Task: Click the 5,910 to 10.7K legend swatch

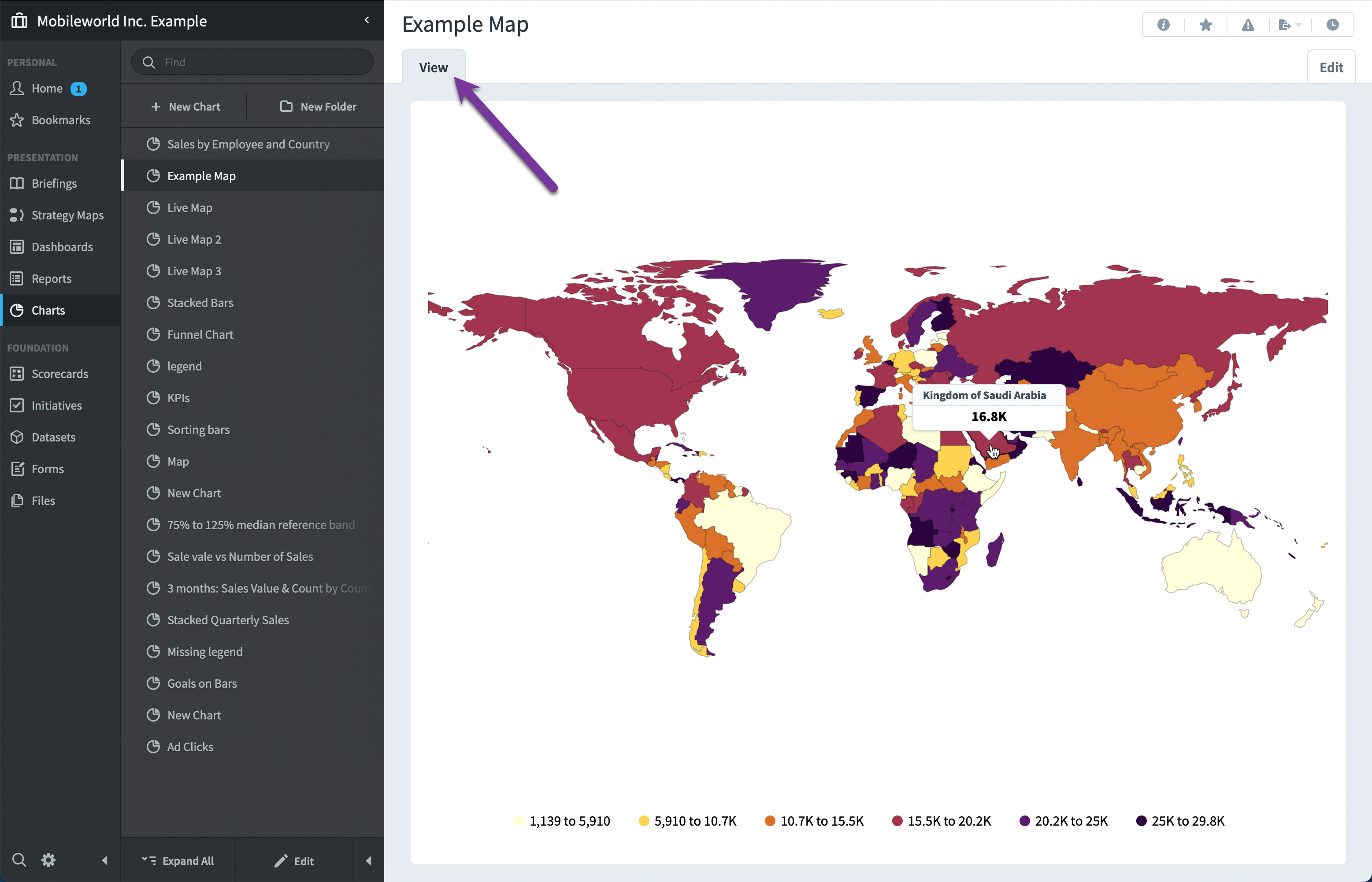Action: 644,821
